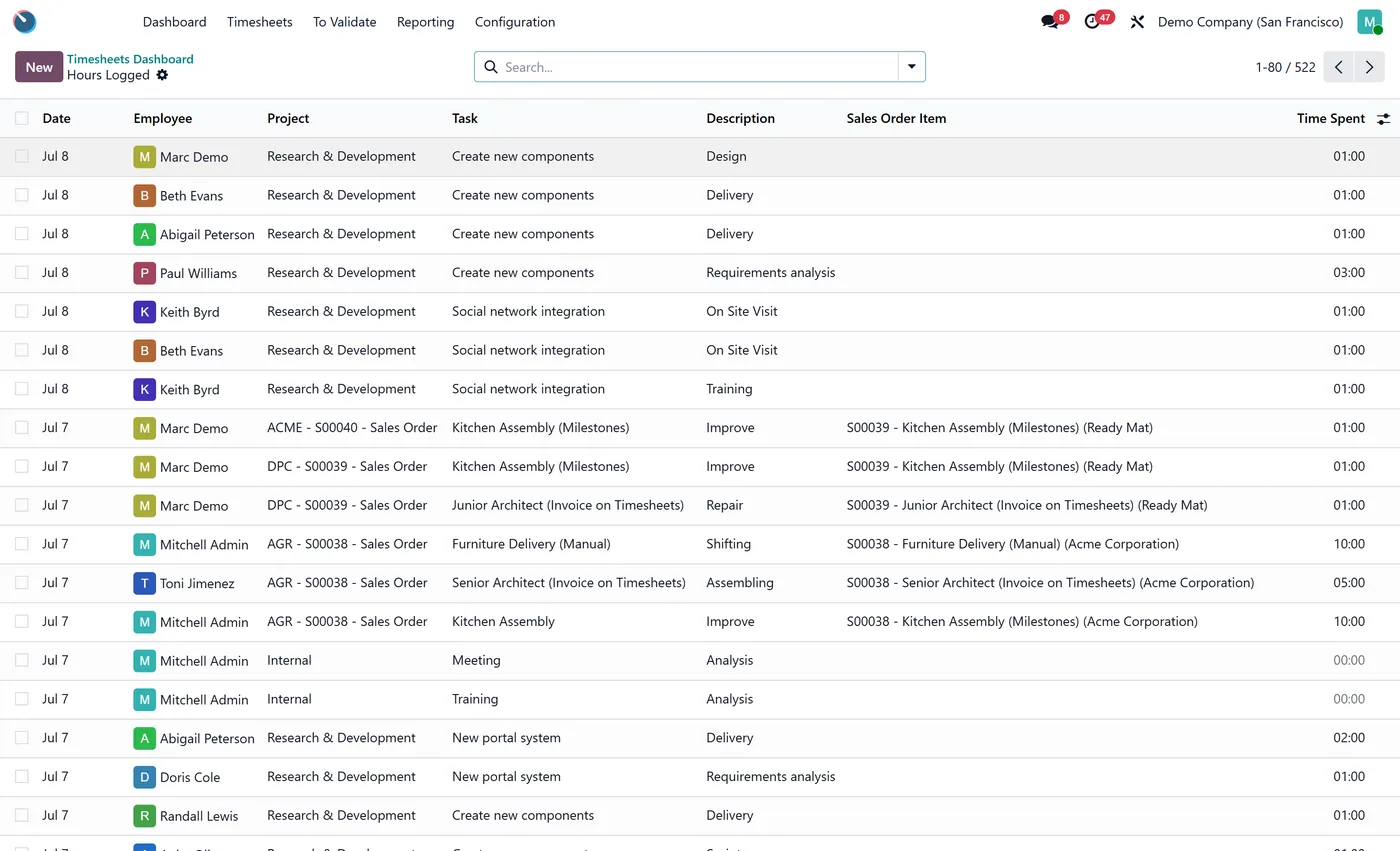1400x851 pixels.
Task: Sort by the Time Spent column header
Action: (x=1331, y=118)
